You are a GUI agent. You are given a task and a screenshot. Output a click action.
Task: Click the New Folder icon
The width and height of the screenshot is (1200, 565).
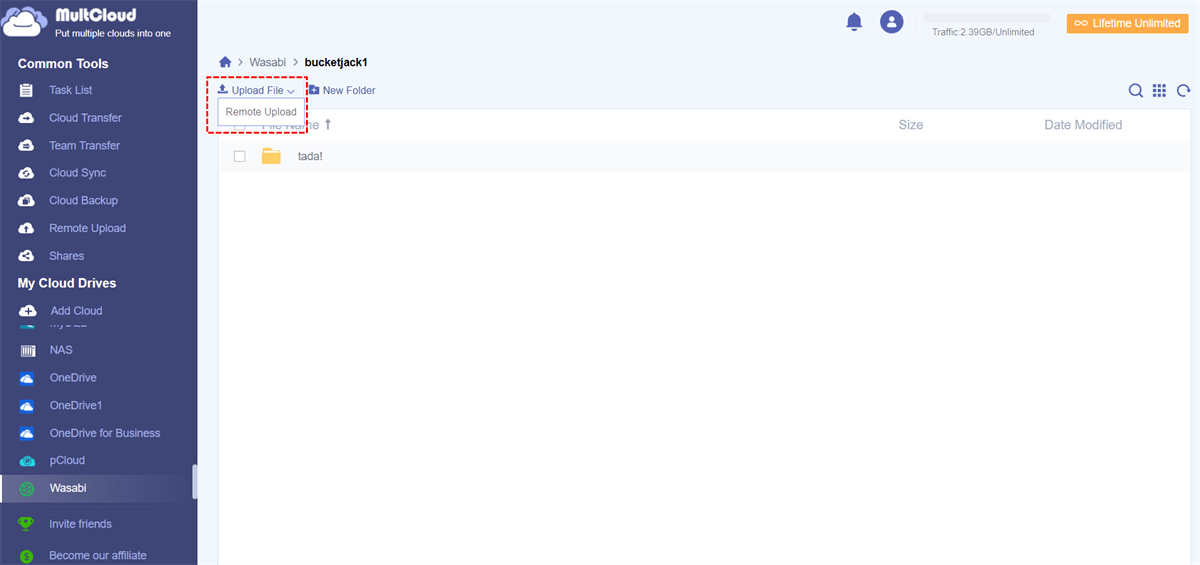tap(313, 90)
